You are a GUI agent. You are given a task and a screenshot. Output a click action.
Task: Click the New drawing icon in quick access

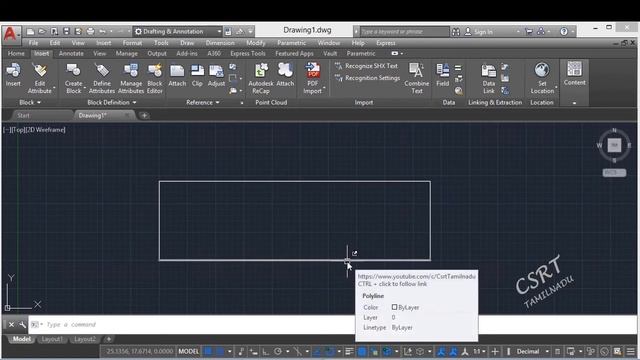30,31
